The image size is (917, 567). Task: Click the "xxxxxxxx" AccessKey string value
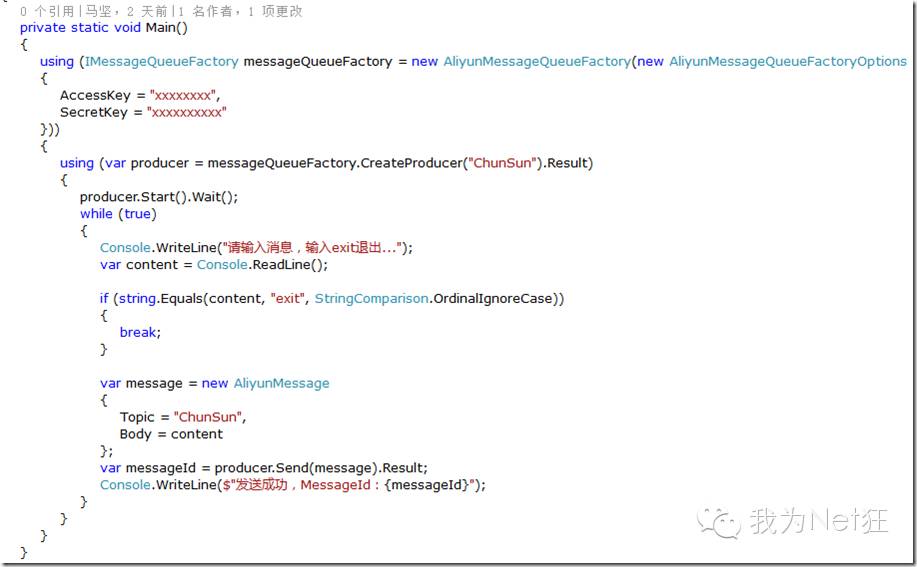click(183, 95)
